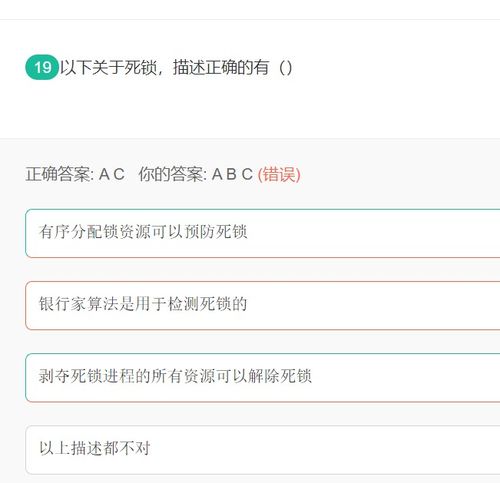Click the correct answer letters A C
The image size is (500, 483).
(112, 174)
